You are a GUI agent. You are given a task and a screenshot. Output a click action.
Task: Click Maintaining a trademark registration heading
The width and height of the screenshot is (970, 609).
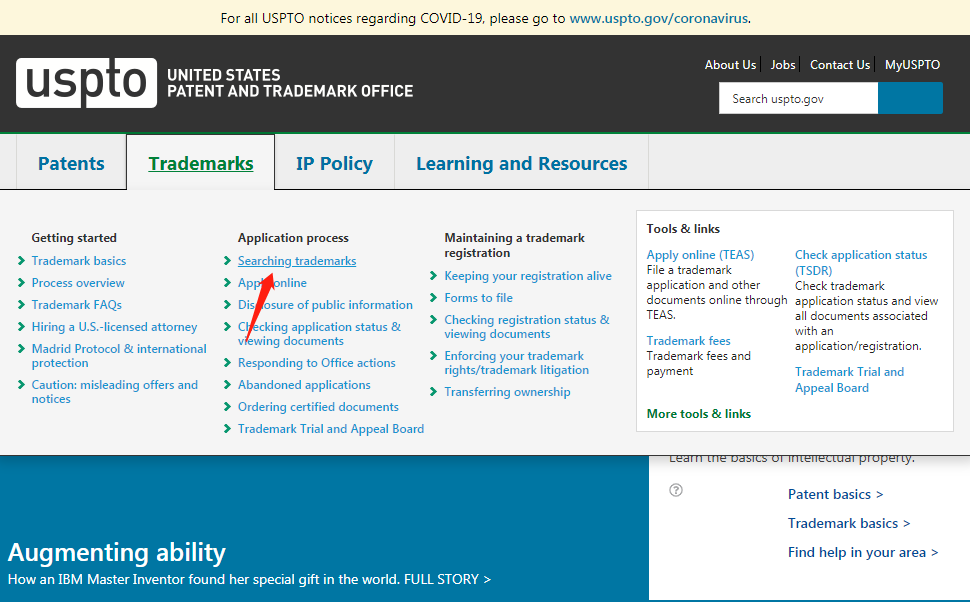coord(514,245)
